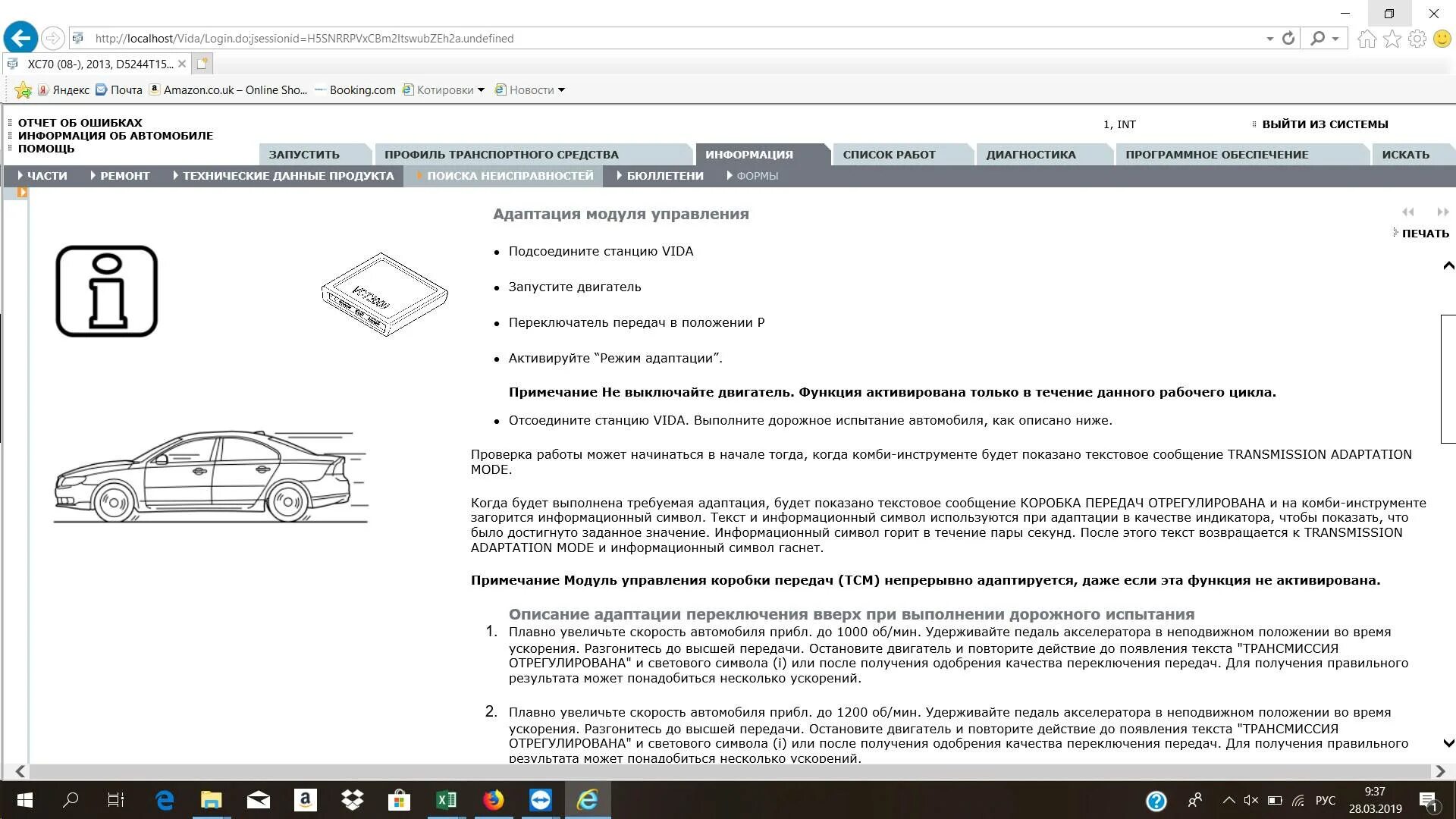
Task: Open File Explorer from taskbar
Action: [x=211, y=800]
